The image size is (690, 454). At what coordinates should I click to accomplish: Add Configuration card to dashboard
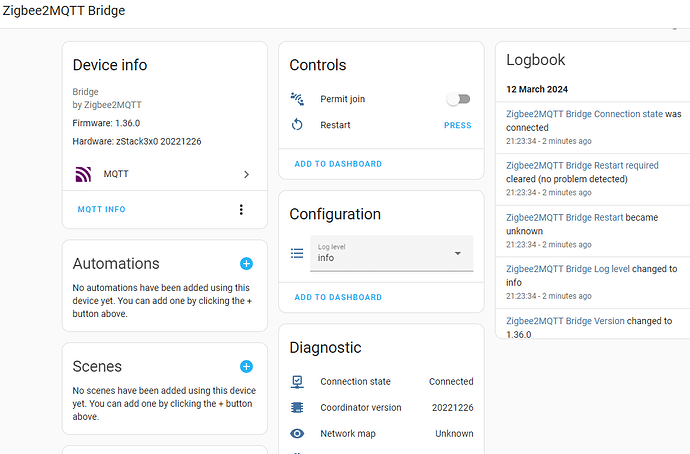click(338, 297)
